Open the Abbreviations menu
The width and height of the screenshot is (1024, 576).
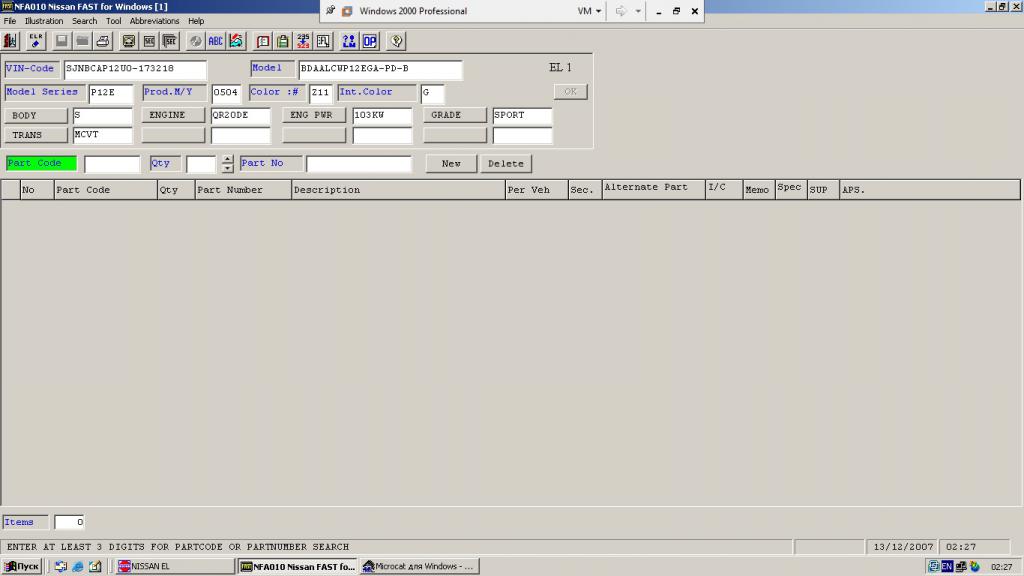pos(154,21)
